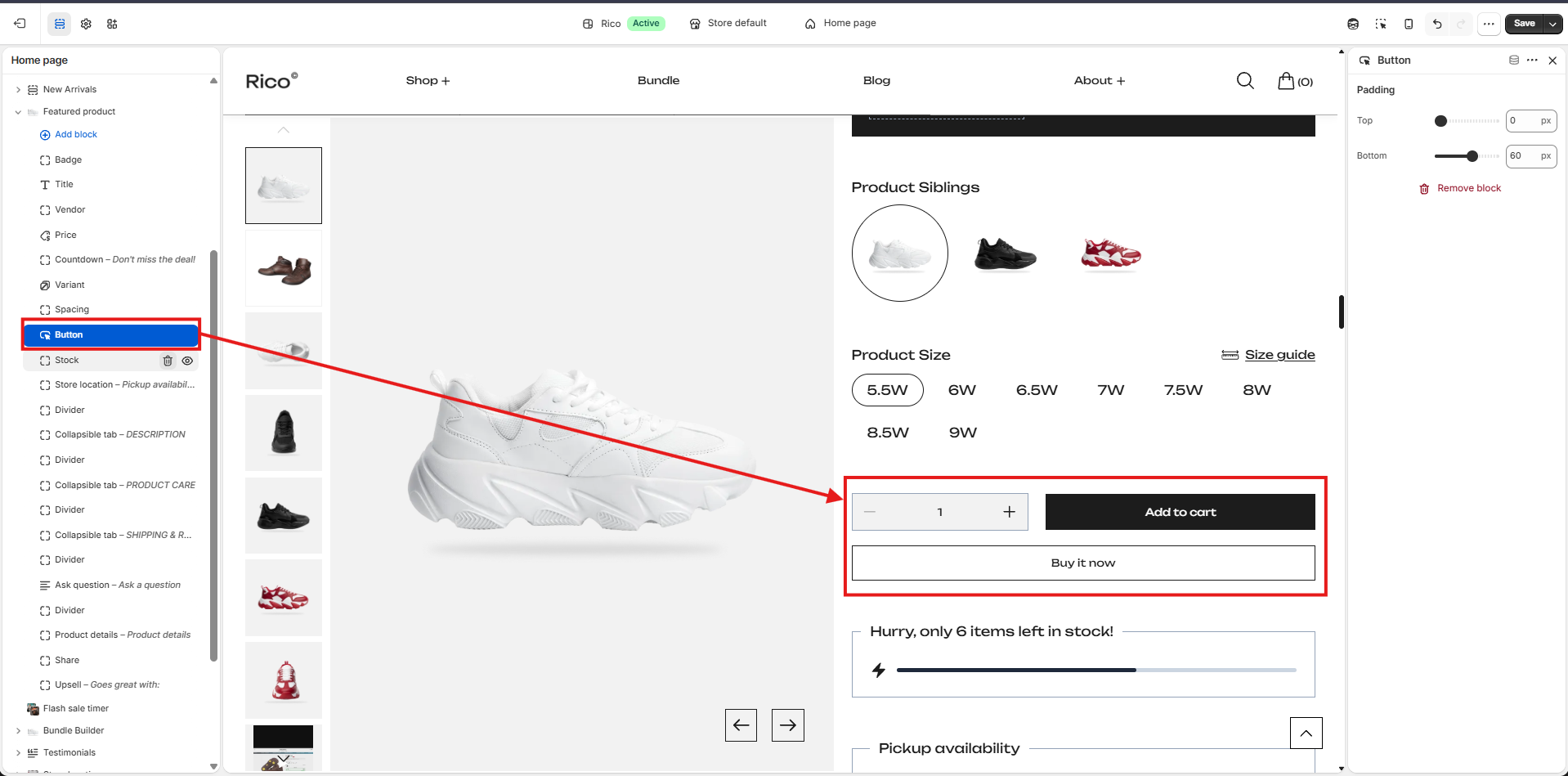Open Button panel ellipsis menu

coord(1532,61)
